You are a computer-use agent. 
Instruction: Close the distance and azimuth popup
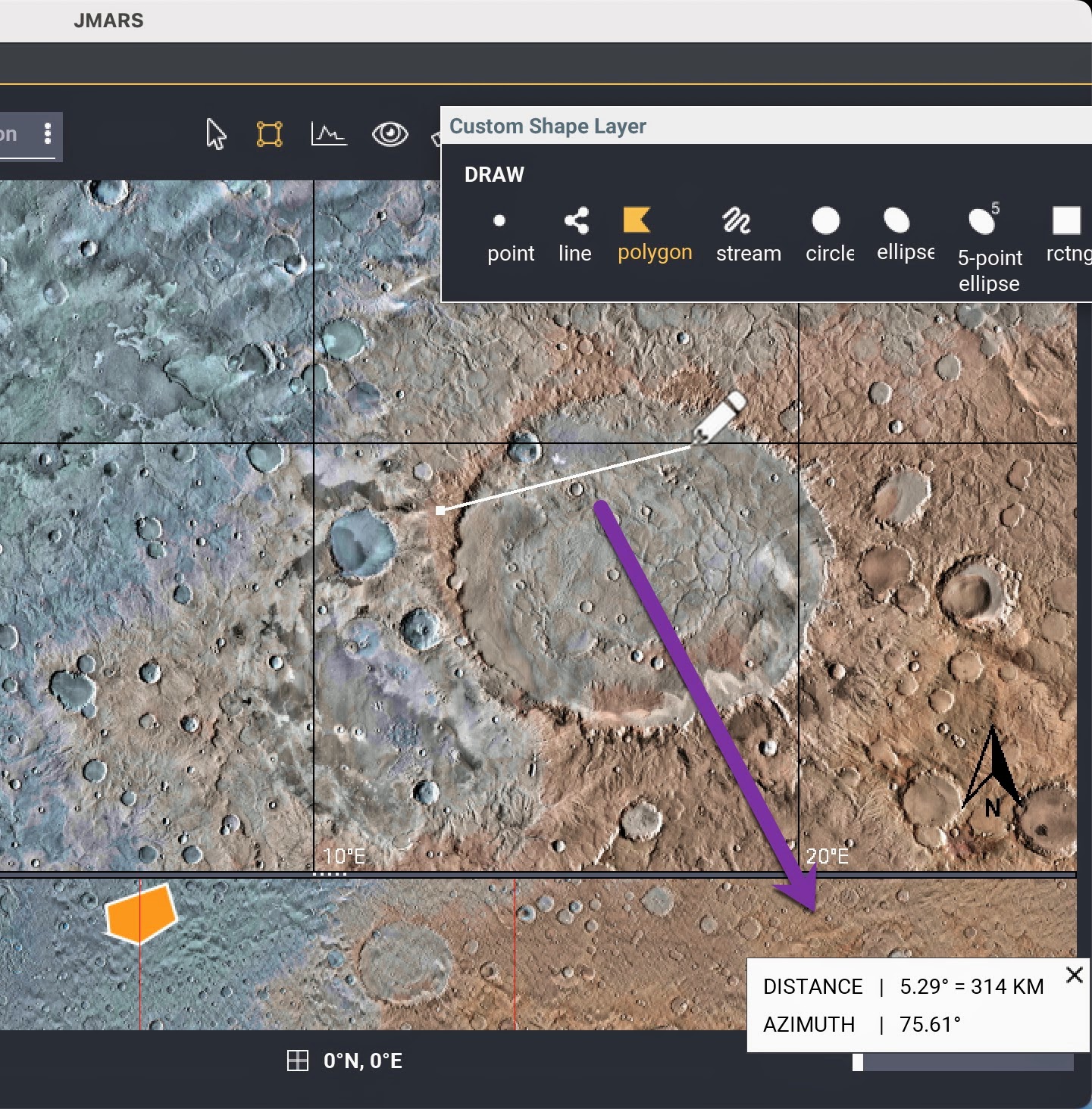[x=1074, y=975]
